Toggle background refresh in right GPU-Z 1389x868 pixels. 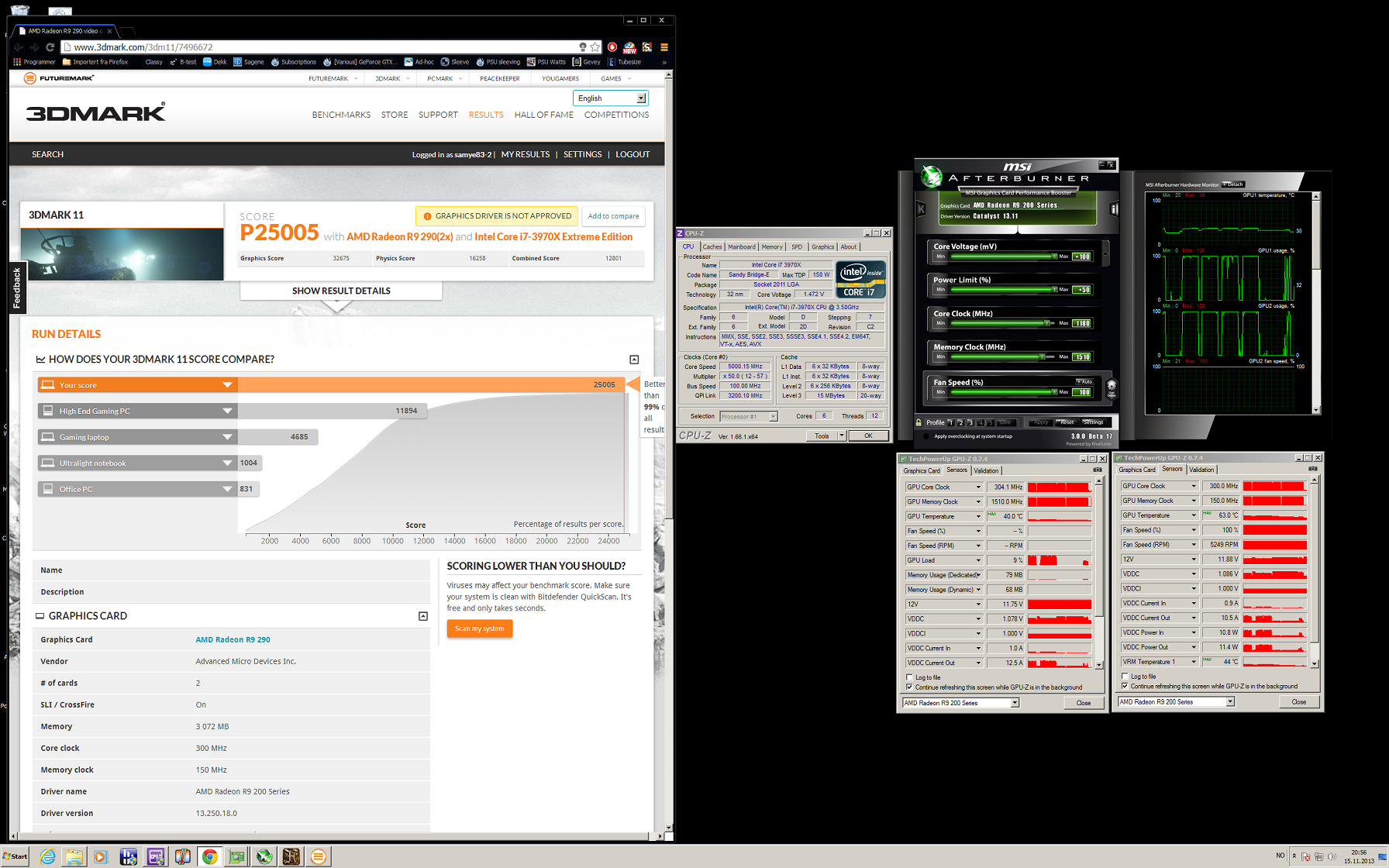(1125, 687)
